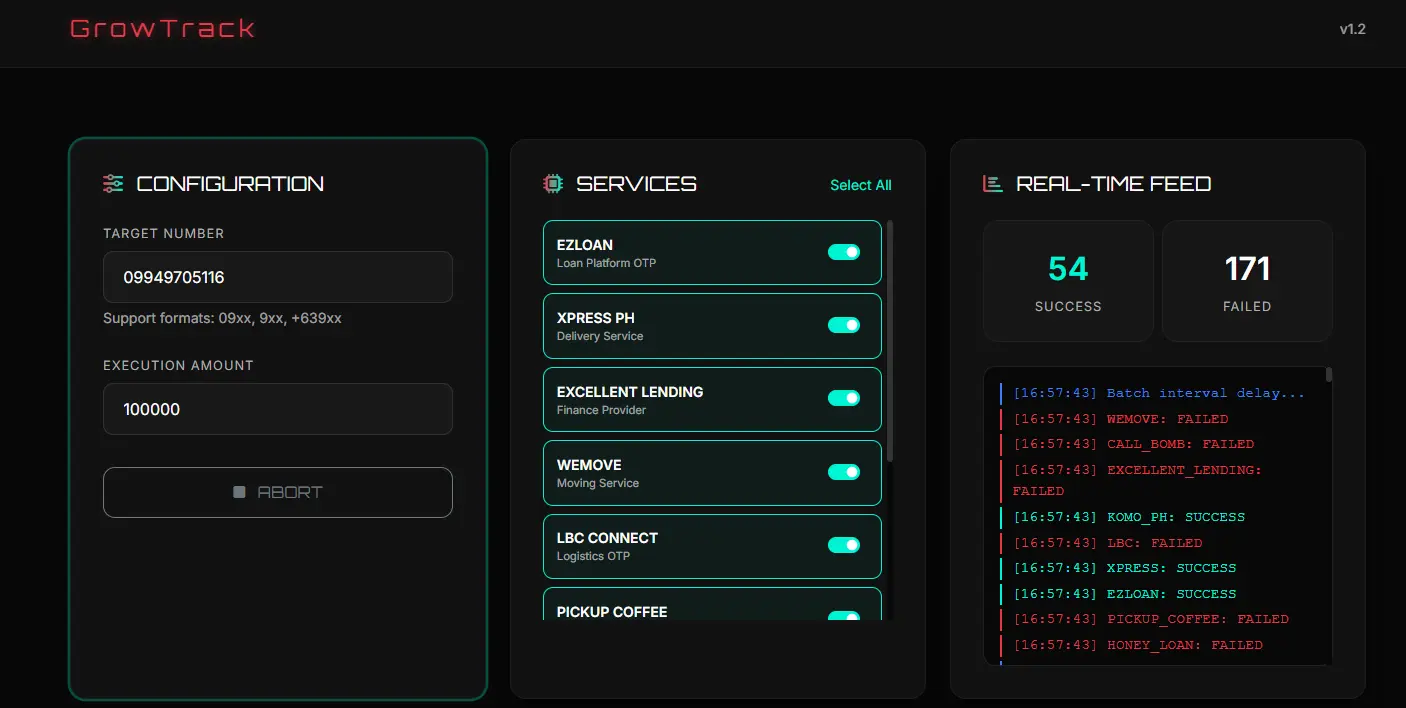Click 'PICKUP COFFEE' service title
Image resolution: width=1406 pixels, height=708 pixels.
tap(612, 612)
